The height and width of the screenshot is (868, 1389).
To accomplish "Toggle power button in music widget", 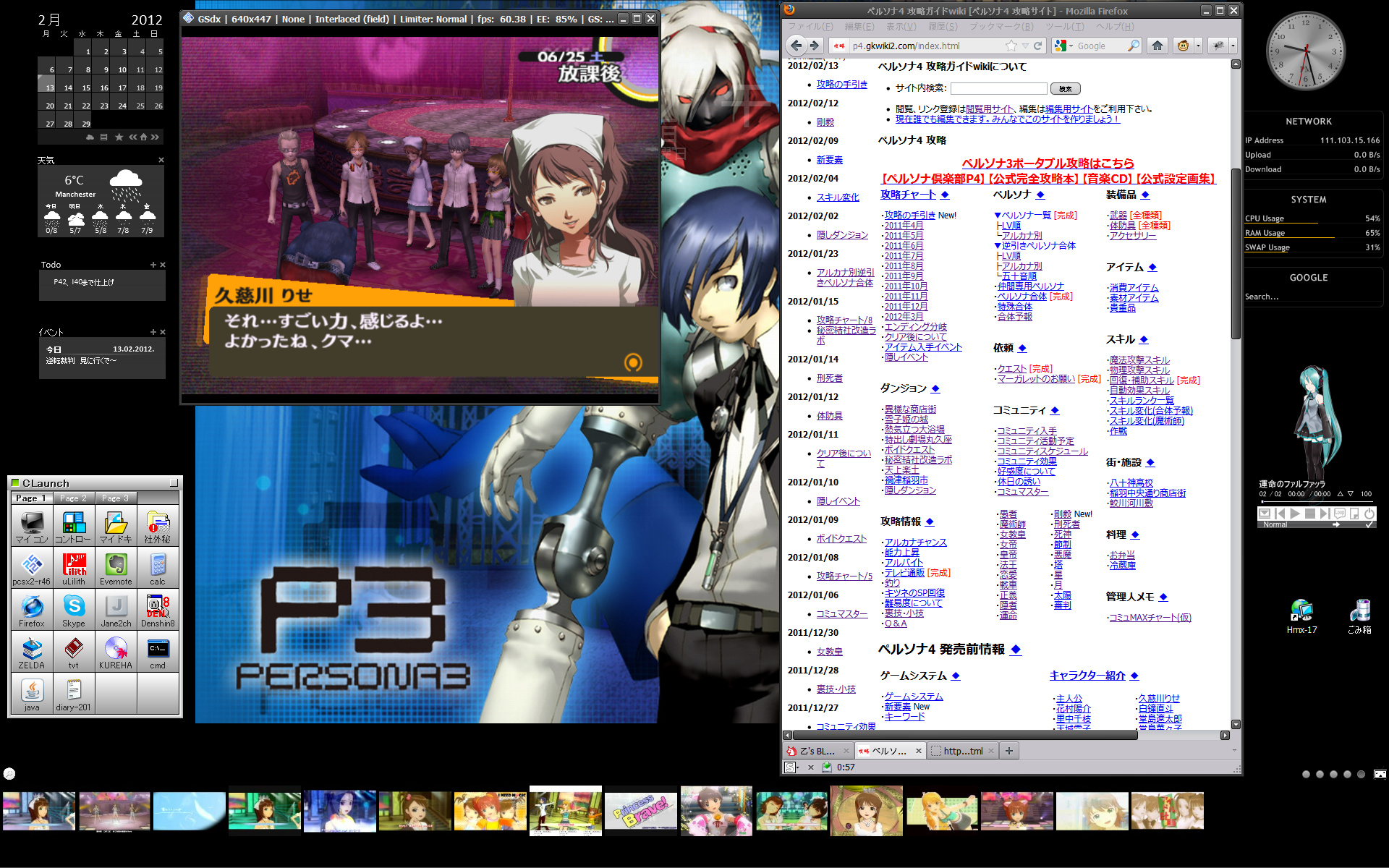I will pyautogui.click(x=1369, y=513).
